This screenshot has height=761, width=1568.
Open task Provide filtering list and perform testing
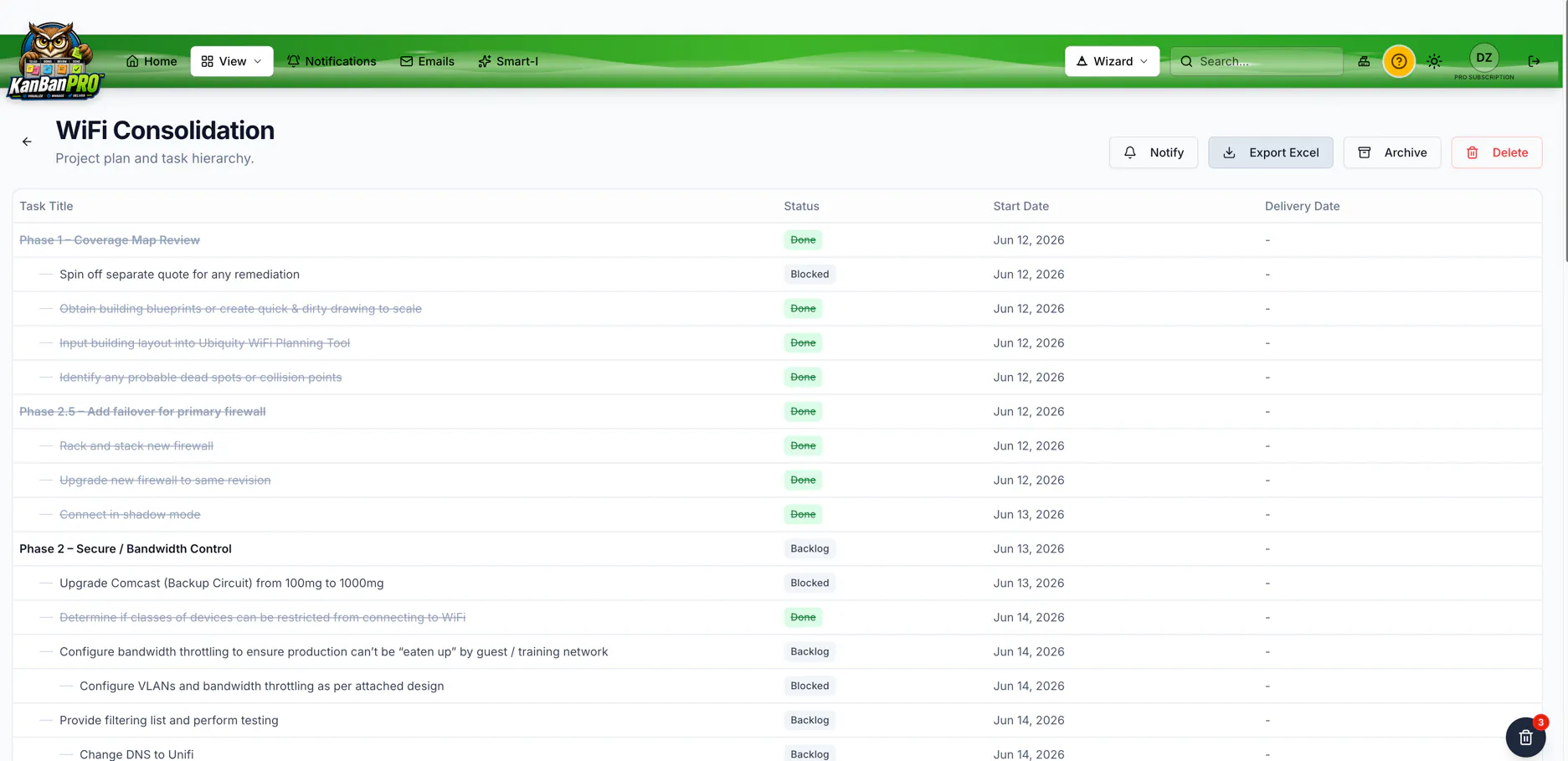tap(168, 721)
